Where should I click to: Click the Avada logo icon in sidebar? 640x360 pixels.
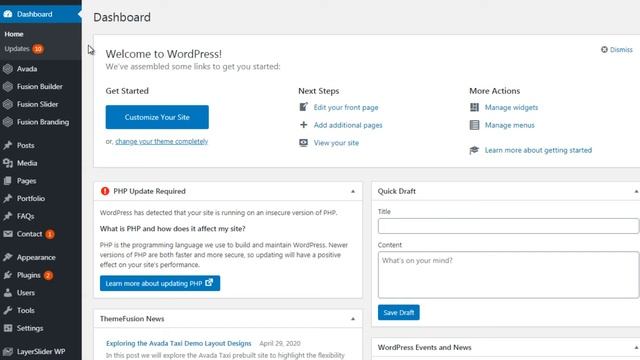point(8,69)
